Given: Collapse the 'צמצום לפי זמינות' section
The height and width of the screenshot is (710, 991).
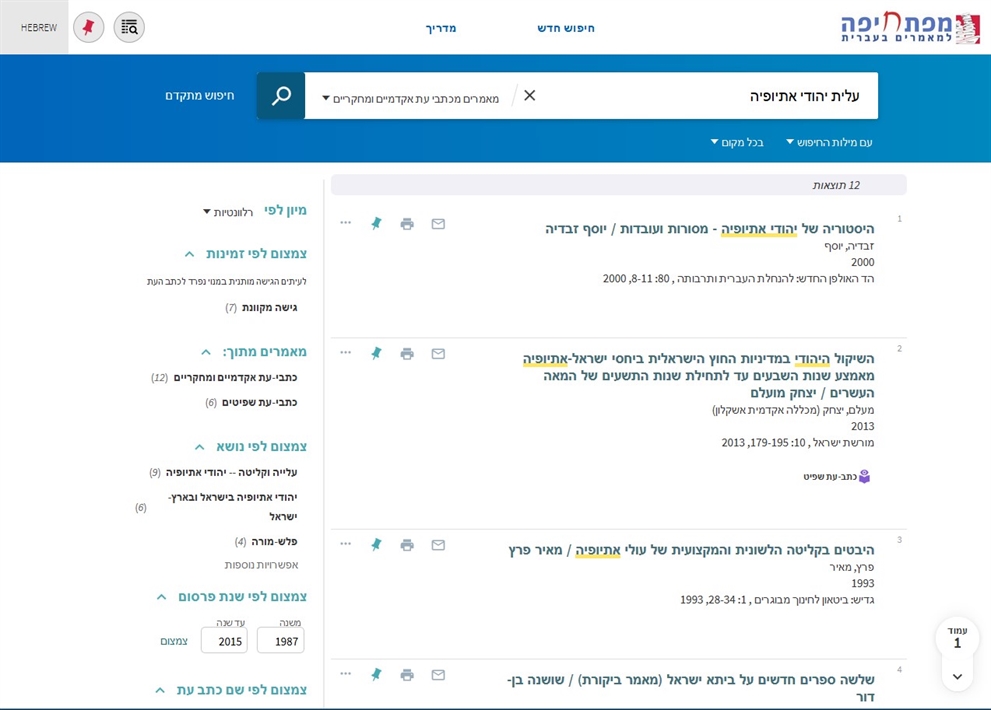Looking at the screenshot, I should 190,254.
